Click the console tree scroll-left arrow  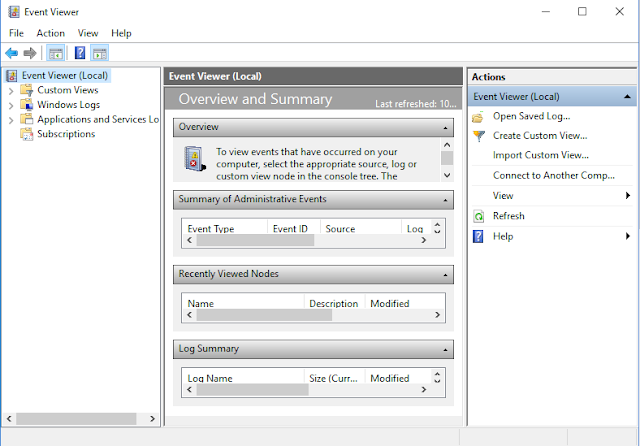[x=9, y=419]
